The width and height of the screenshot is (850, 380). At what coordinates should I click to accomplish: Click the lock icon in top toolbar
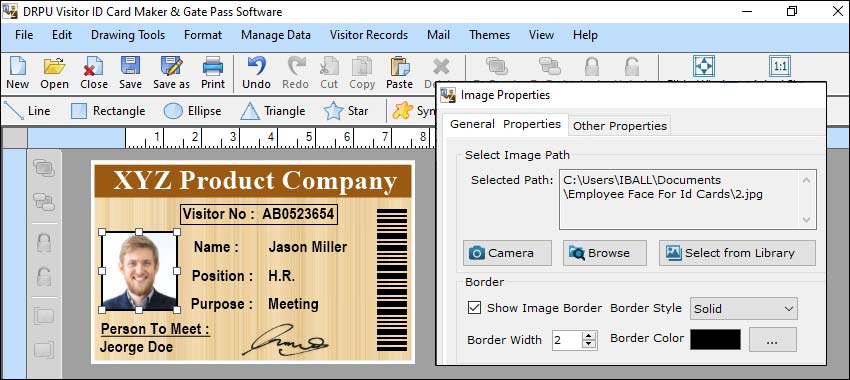(x=591, y=67)
